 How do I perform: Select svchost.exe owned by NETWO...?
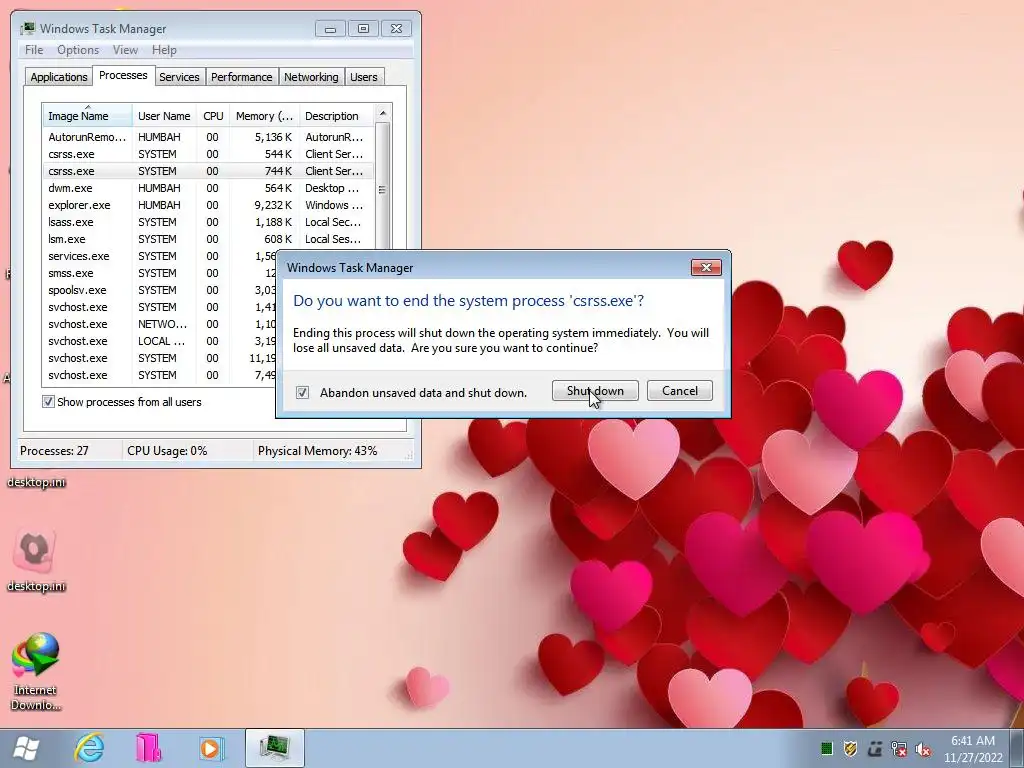click(159, 324)
